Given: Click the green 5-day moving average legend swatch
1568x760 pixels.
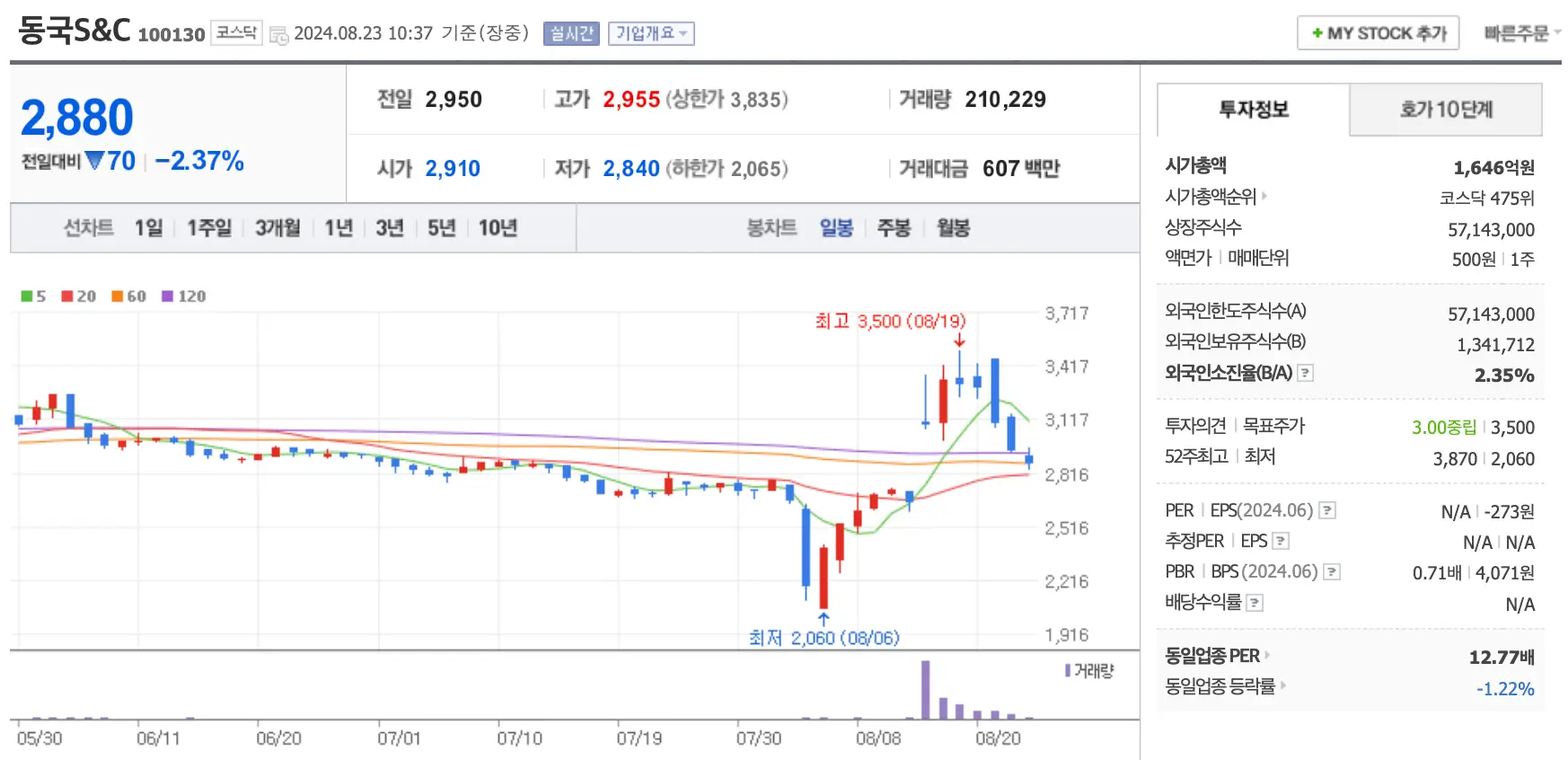Looking at the screenshot, I should click(x=27, y=296).
